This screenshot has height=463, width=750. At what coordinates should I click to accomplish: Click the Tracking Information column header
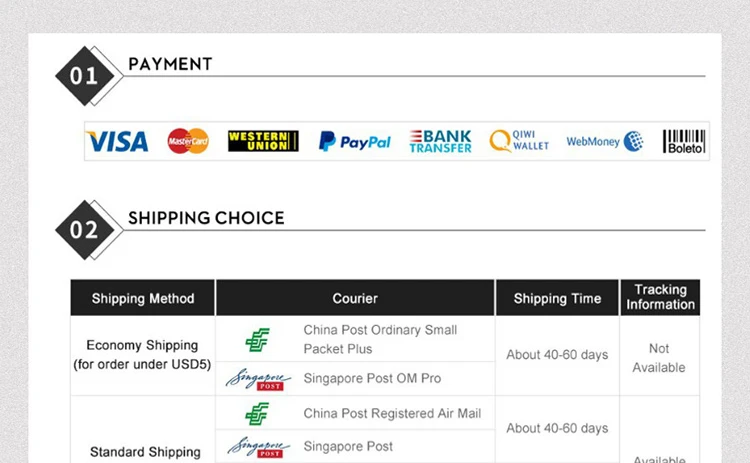[x=660, y=297]
